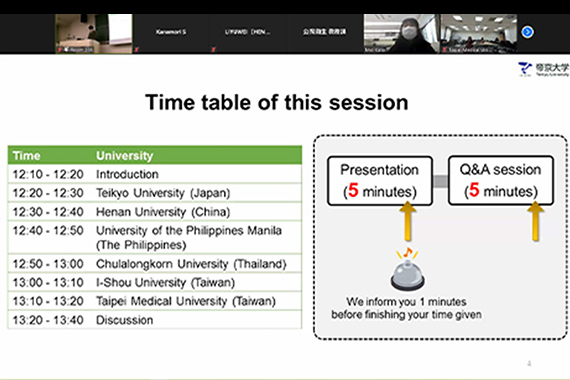The width and height of the screenshot is (570, 380).
Task: Click the Chulalongkorn University (Thailand) row
Action: click(155, 264)
